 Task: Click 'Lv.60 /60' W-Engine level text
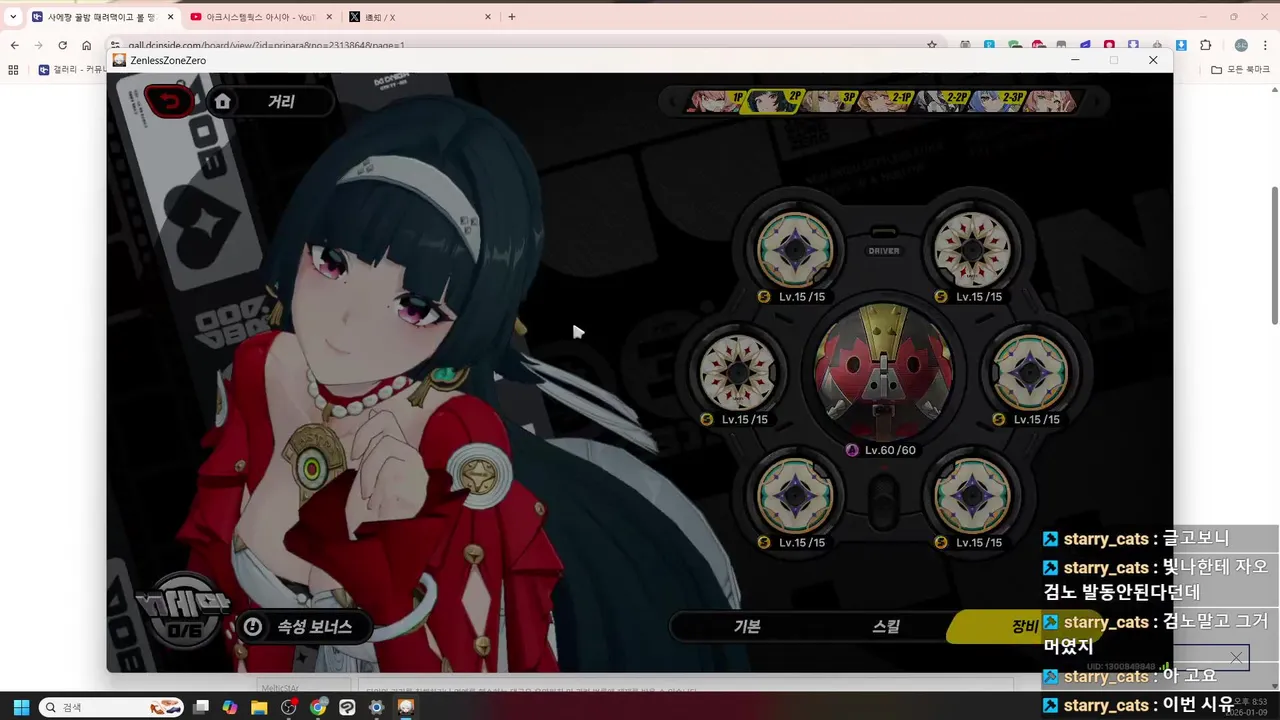(889, 450)
